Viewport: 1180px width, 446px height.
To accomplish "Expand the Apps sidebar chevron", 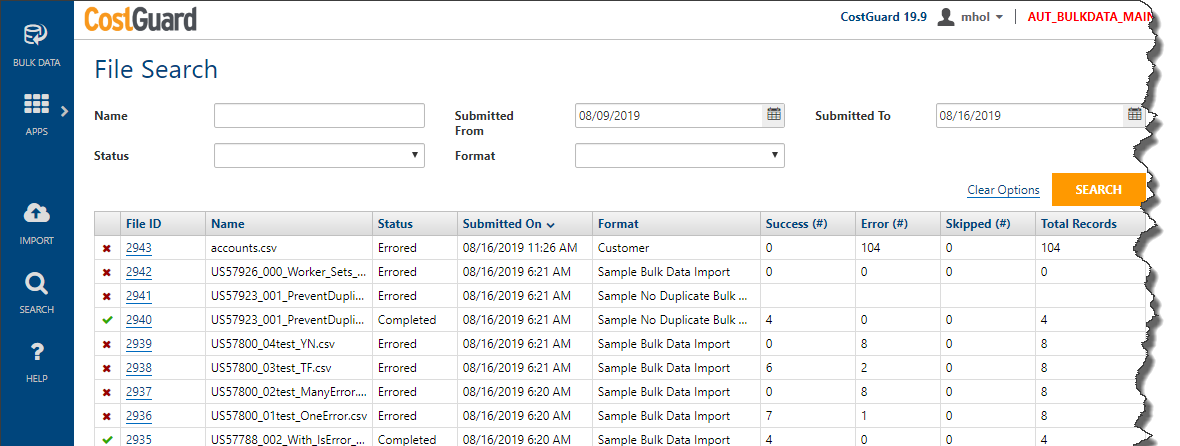I will tap(64, 110).
